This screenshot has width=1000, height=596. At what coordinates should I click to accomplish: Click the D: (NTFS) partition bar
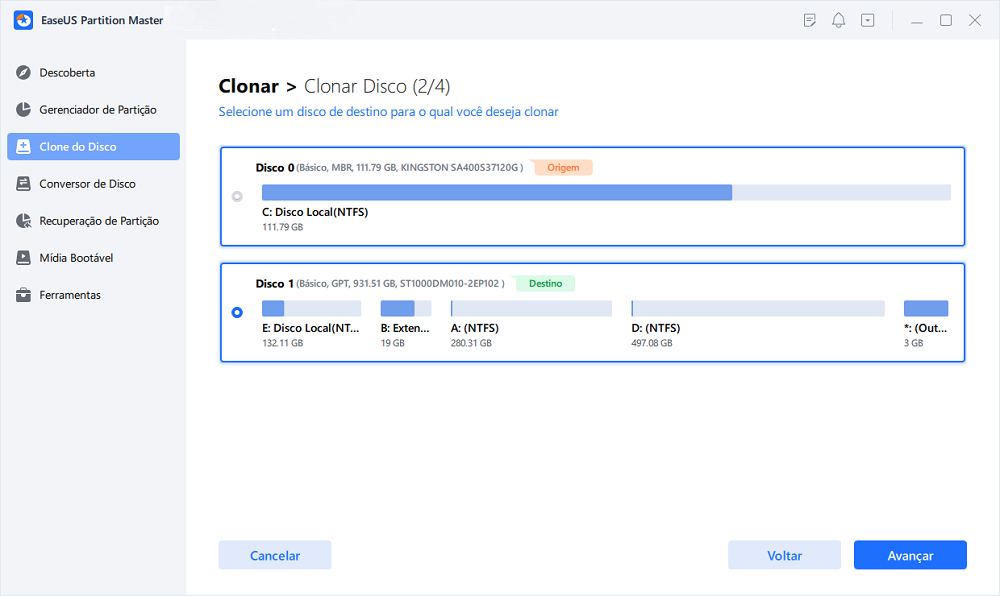tap(758, 309)
